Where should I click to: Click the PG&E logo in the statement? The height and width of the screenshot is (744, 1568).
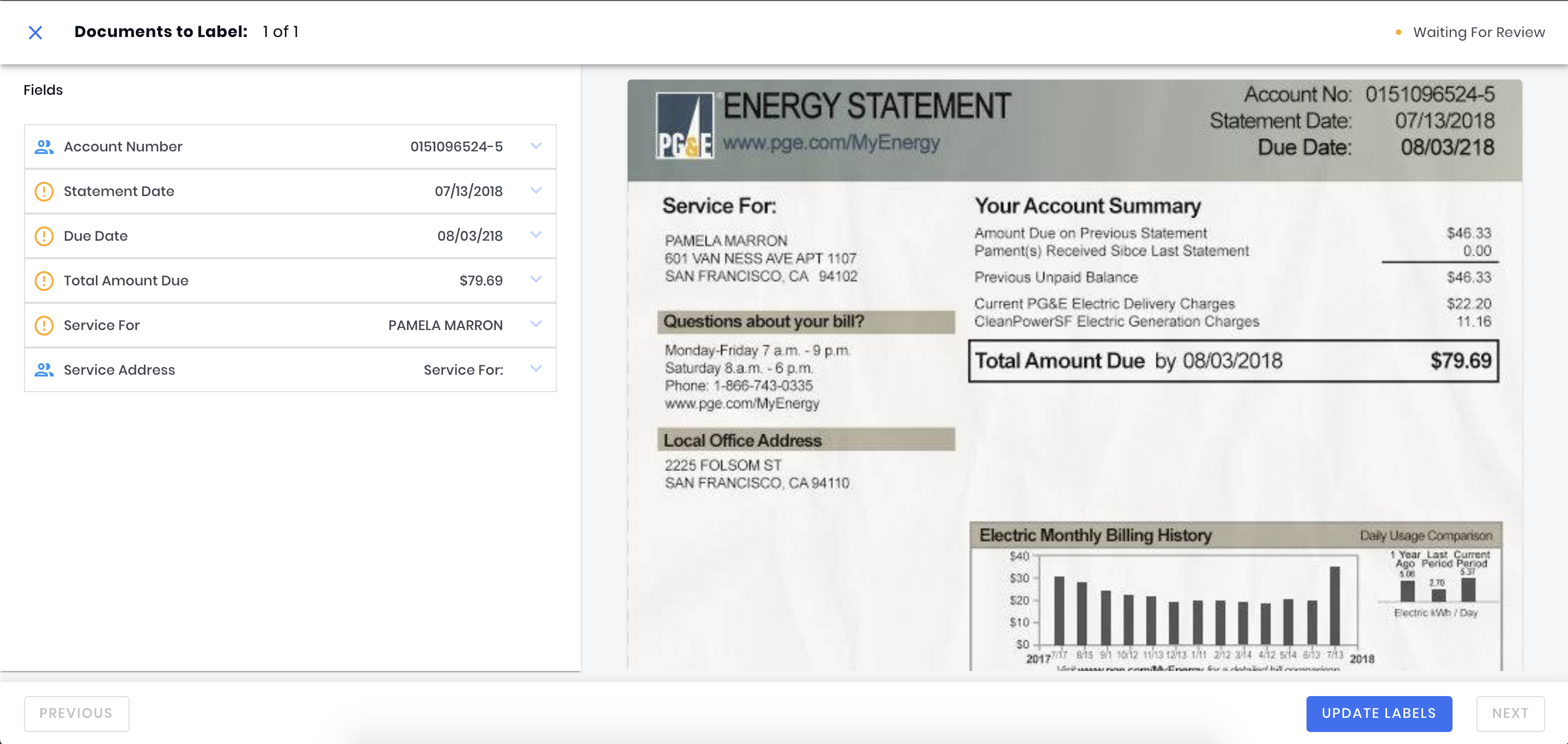(x=685, y=125)
